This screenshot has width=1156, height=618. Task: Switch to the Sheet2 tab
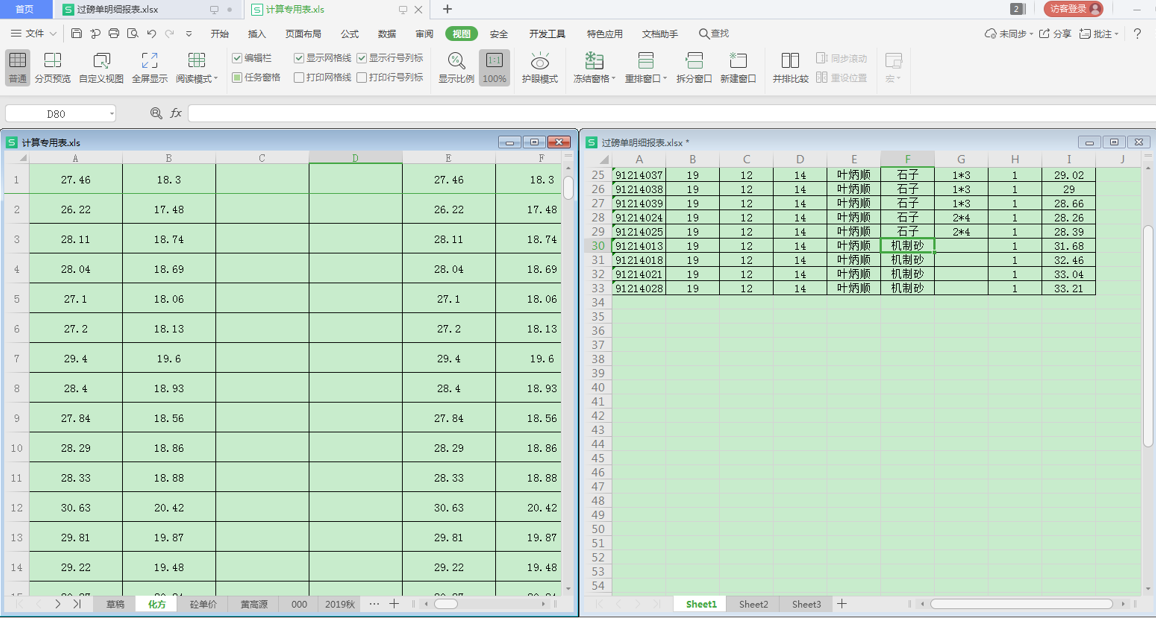click(x=753, y=604)
